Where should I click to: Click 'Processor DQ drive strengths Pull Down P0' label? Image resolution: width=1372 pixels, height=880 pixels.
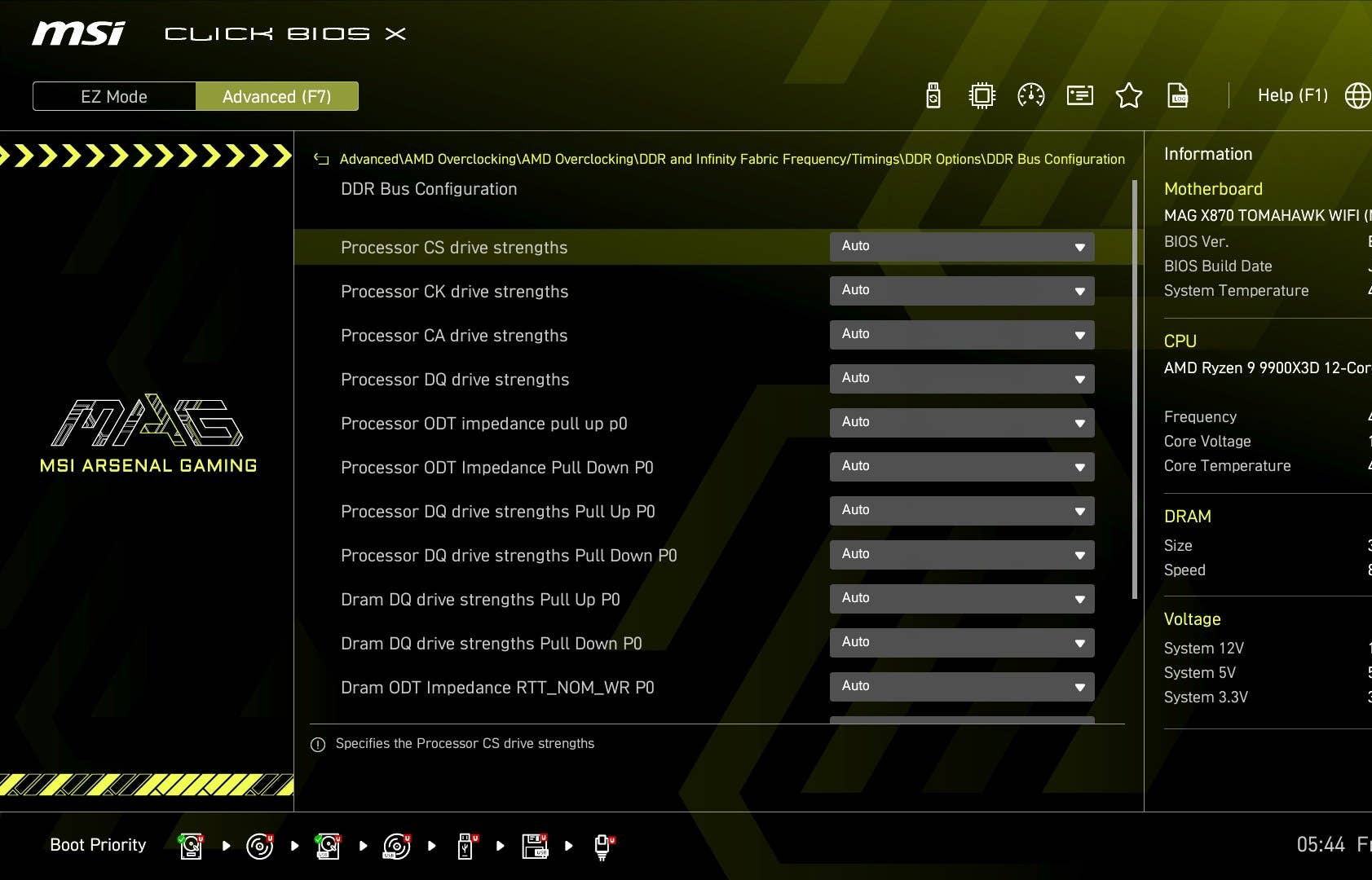point(509,556)
